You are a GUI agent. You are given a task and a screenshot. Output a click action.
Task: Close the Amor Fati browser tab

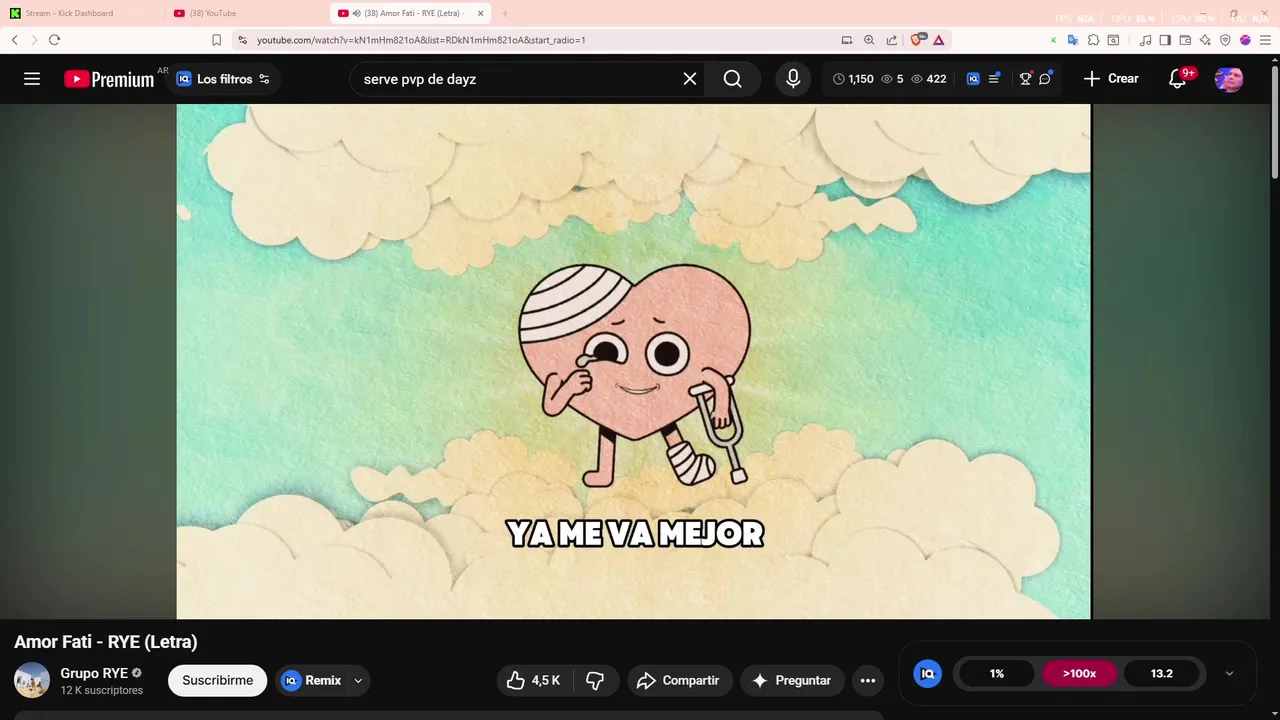[480, 13]
